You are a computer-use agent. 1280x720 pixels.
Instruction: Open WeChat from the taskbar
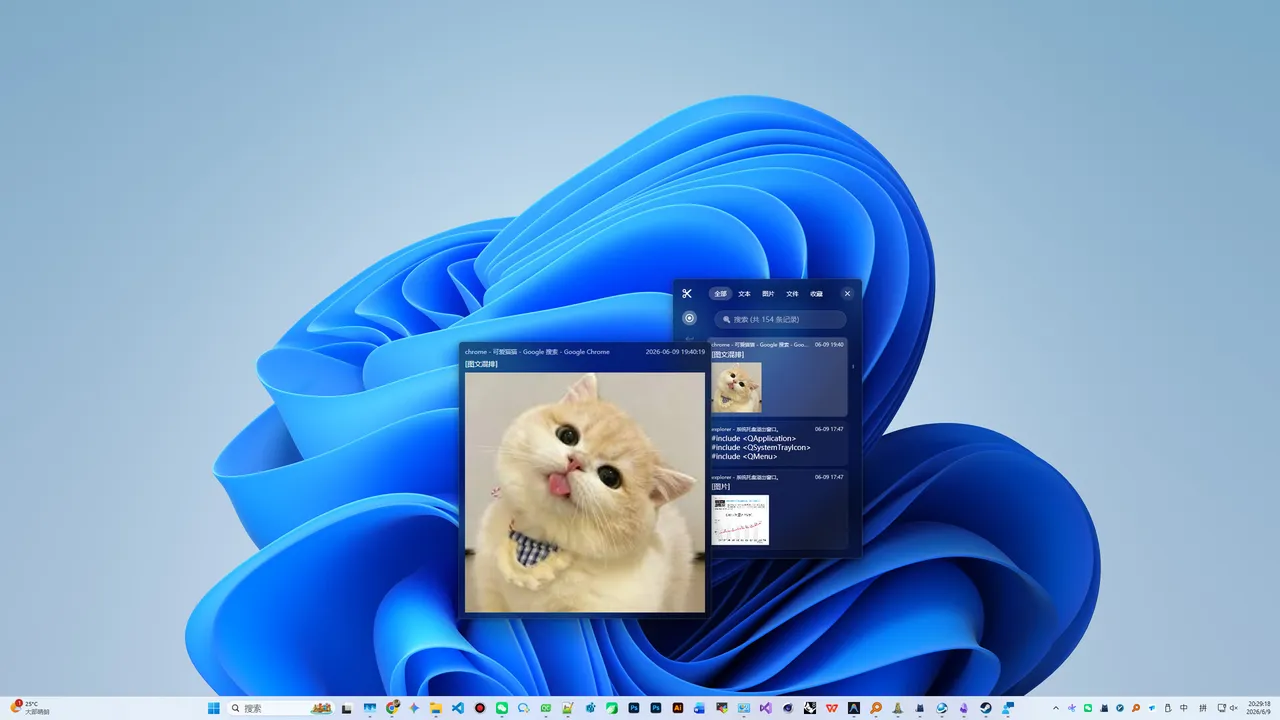coord(502,708)
